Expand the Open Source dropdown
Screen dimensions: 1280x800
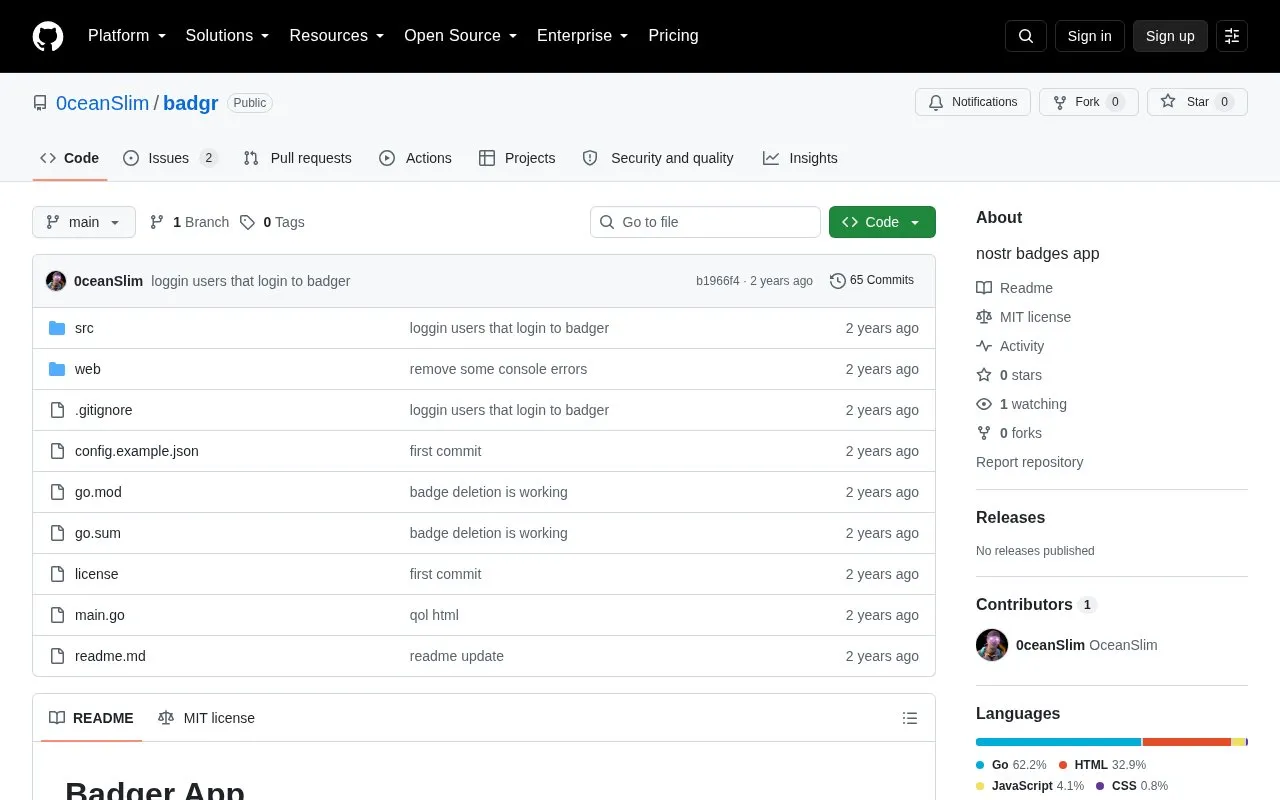click(x=461, y=36)
